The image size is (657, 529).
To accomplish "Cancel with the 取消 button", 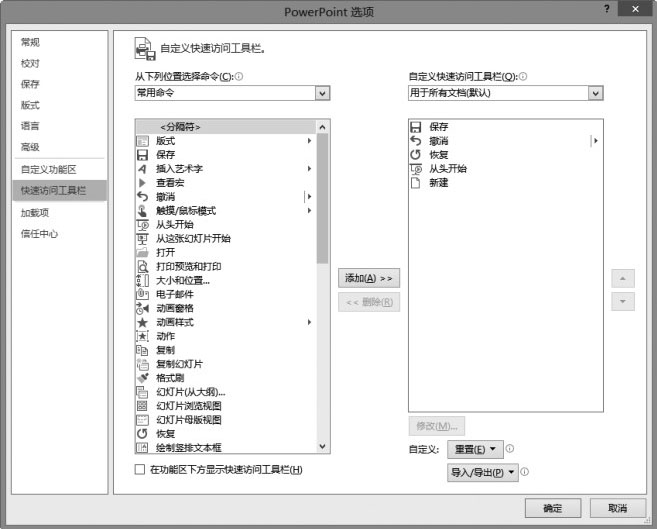I will [618, 508].
